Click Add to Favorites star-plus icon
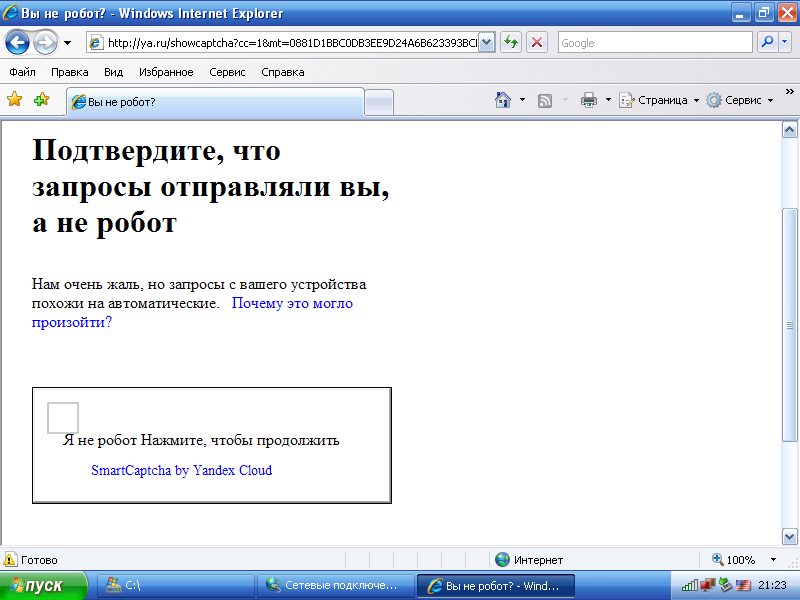 pos(41,99)
